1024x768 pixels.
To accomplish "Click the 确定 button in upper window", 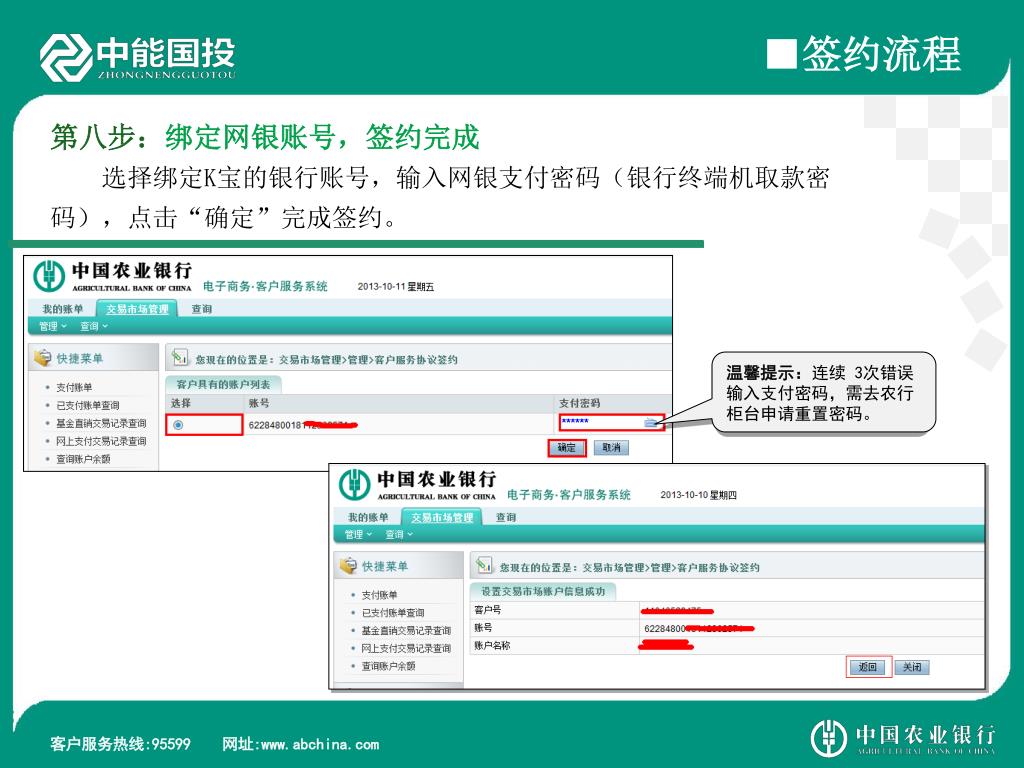I will [x=566, y=448].
